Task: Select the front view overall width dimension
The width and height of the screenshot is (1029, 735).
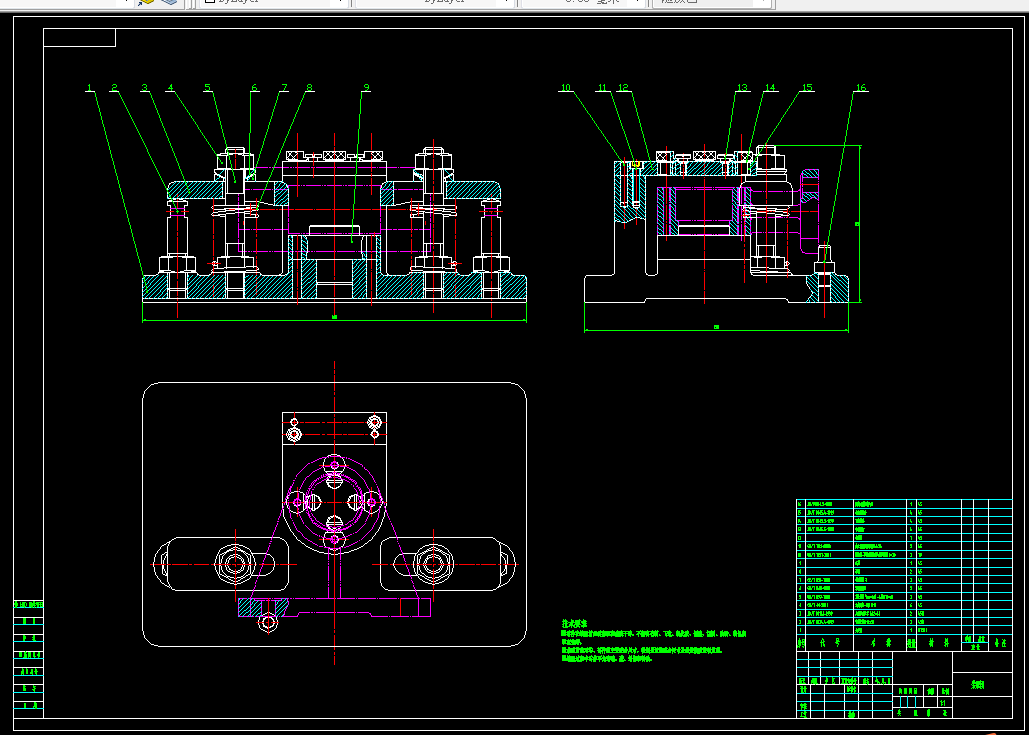Action: pos(334,319)
